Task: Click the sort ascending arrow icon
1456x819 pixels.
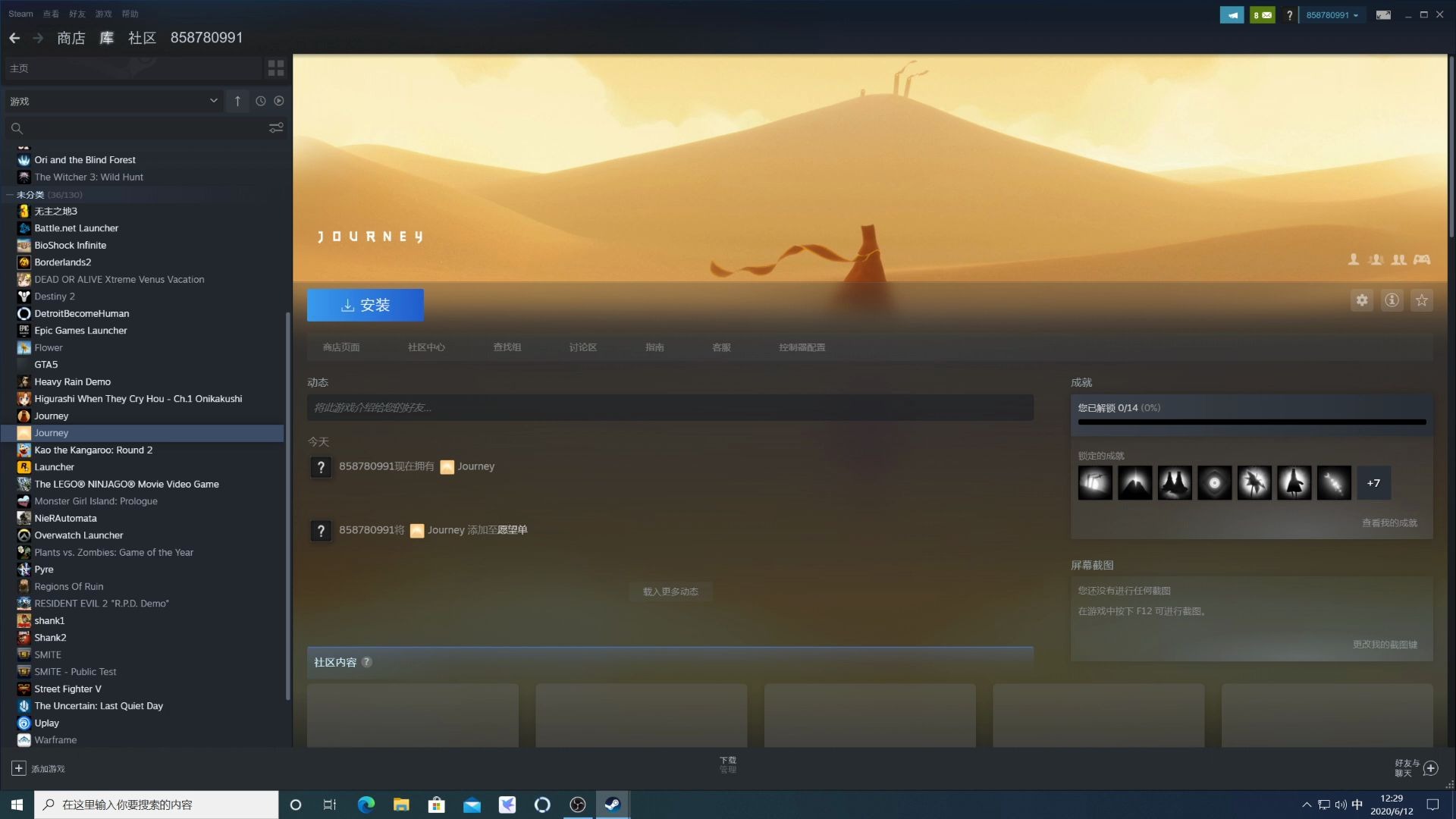Action: coord(237,101)
